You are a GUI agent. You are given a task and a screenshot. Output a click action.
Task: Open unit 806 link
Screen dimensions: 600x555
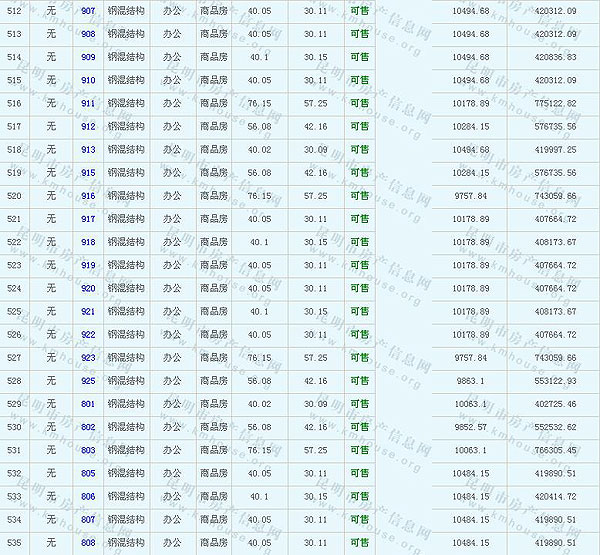click(88, 496)
